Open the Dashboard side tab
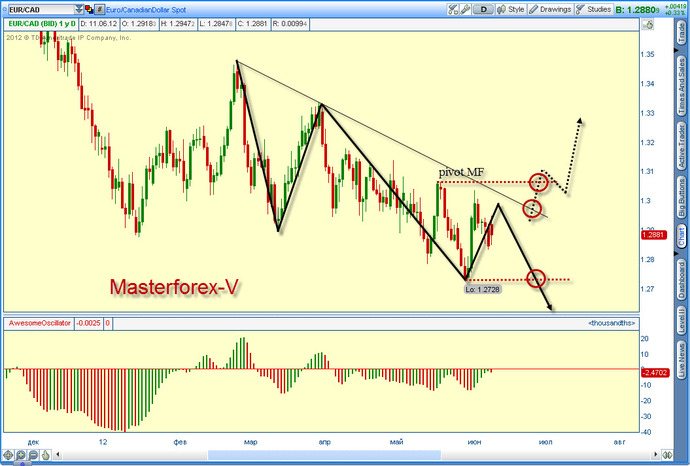The width and height of the screenshot is (690, 466). click(682, 280)
